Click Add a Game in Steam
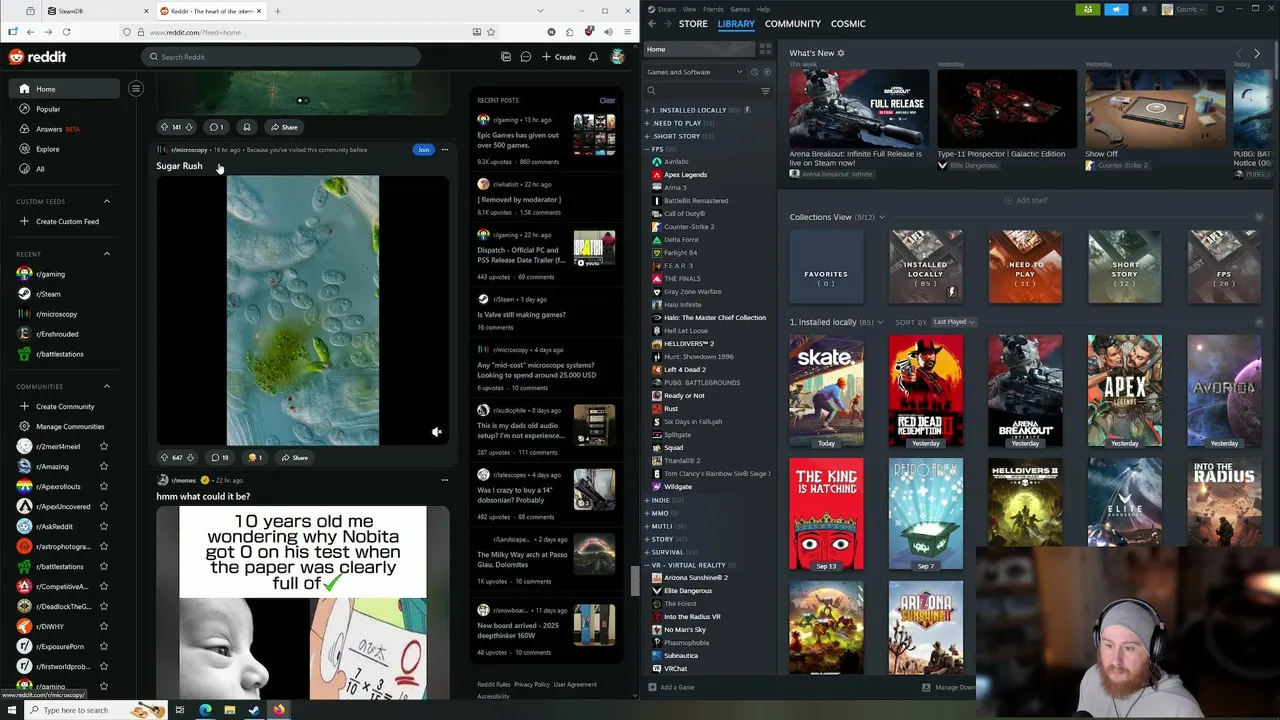 (672, 687)
